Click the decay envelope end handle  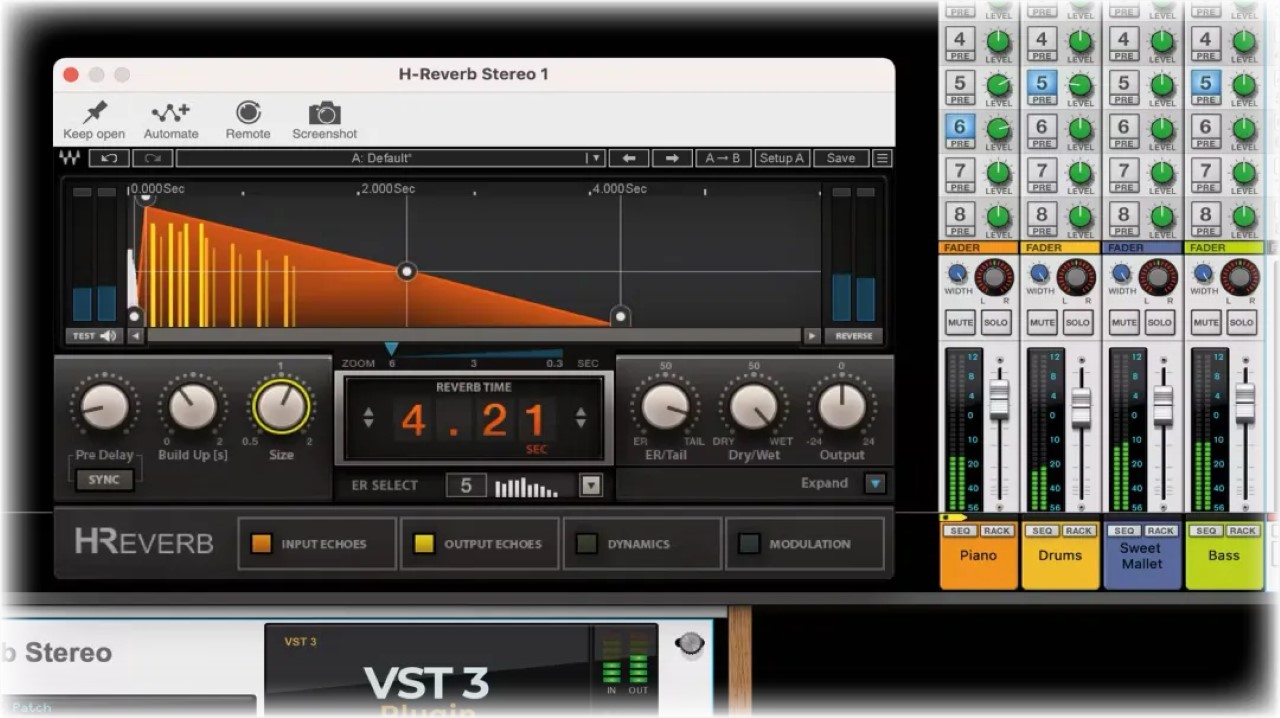click(x=620, y=317)
